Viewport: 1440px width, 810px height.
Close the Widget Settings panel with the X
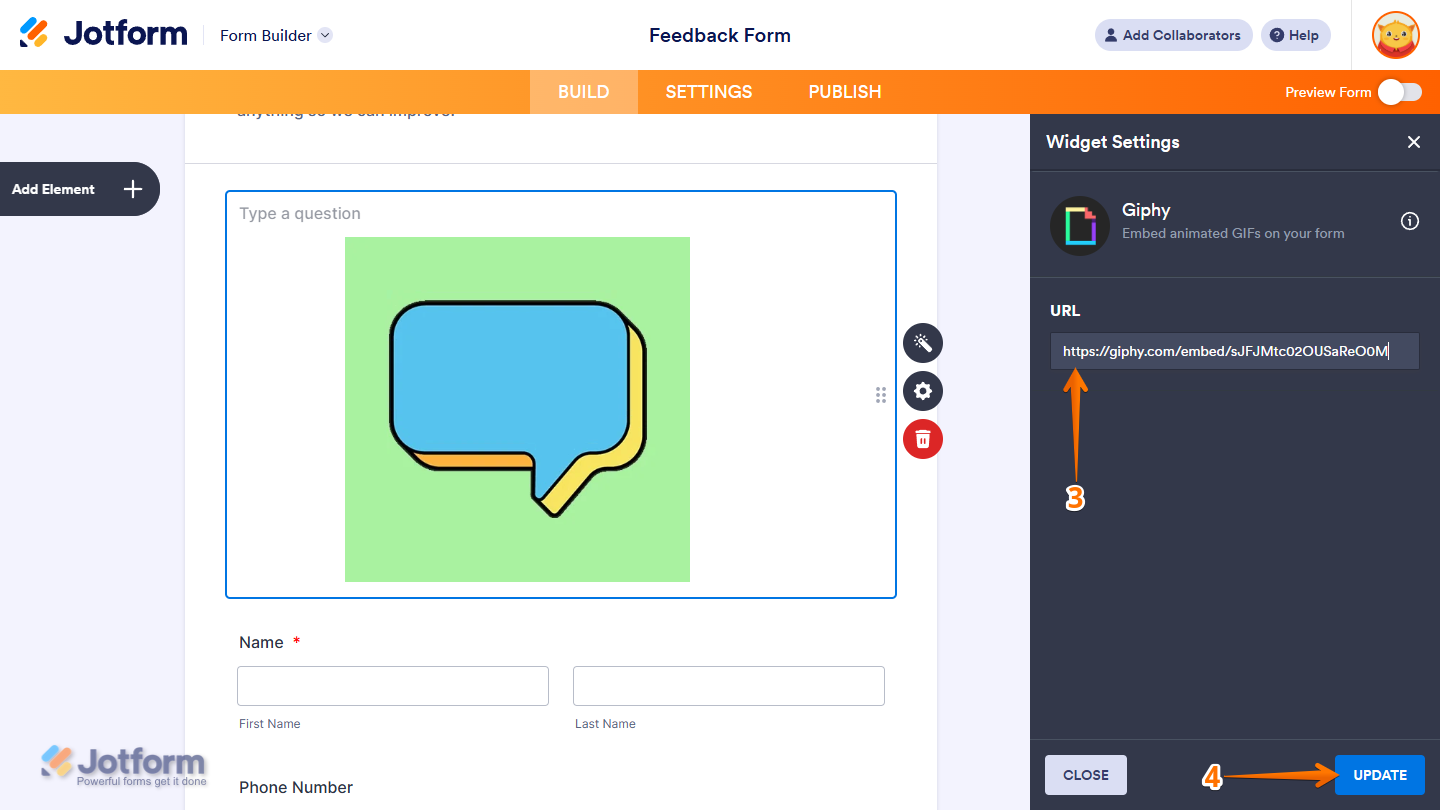point(1414,142)
